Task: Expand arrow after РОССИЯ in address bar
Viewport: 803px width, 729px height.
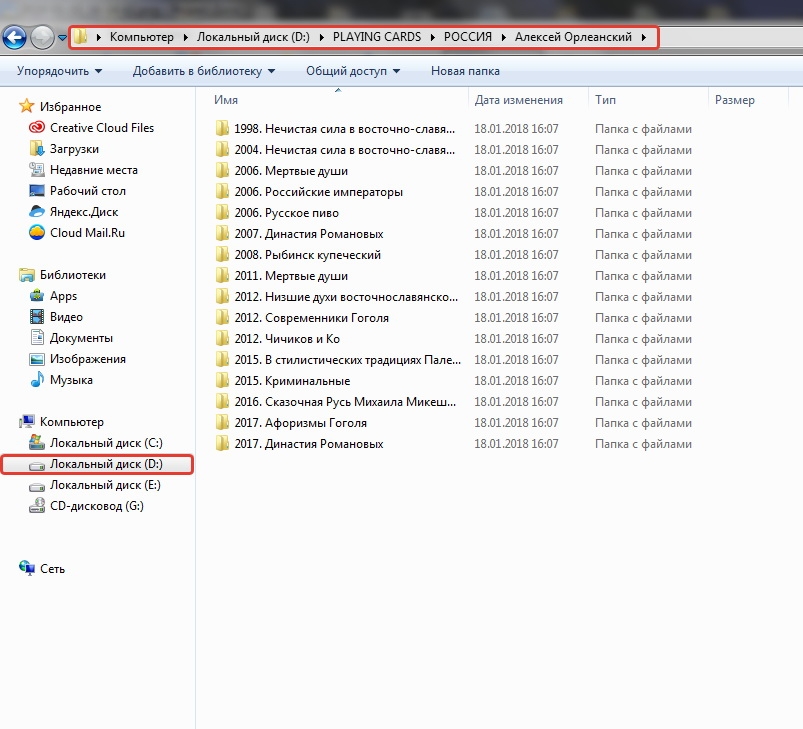Action: pyautogui.click(x=503, y=37)
